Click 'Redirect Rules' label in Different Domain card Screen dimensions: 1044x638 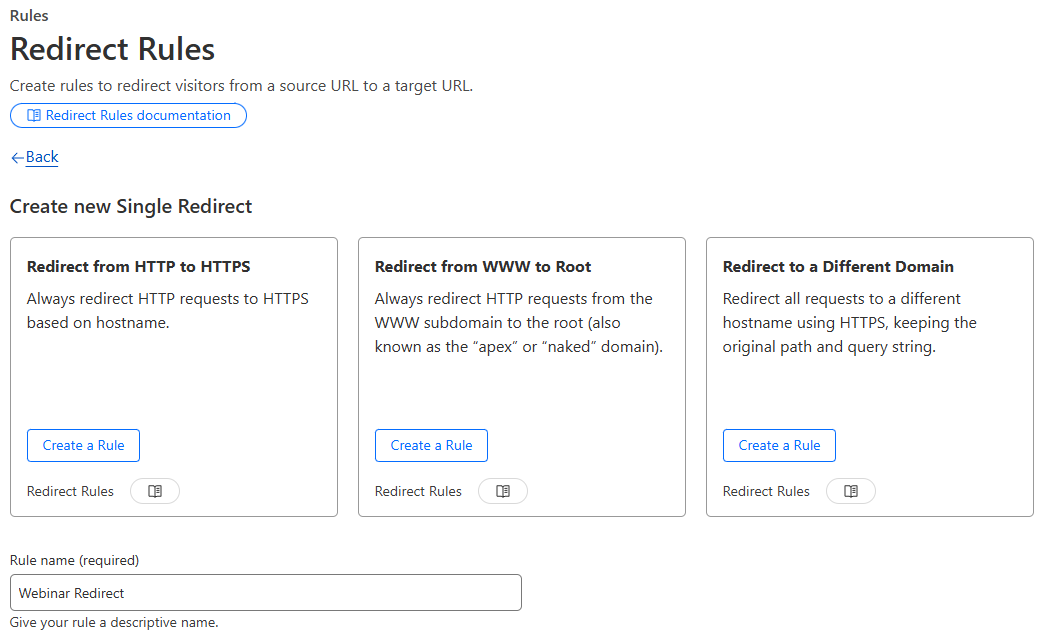pos(766,491)
